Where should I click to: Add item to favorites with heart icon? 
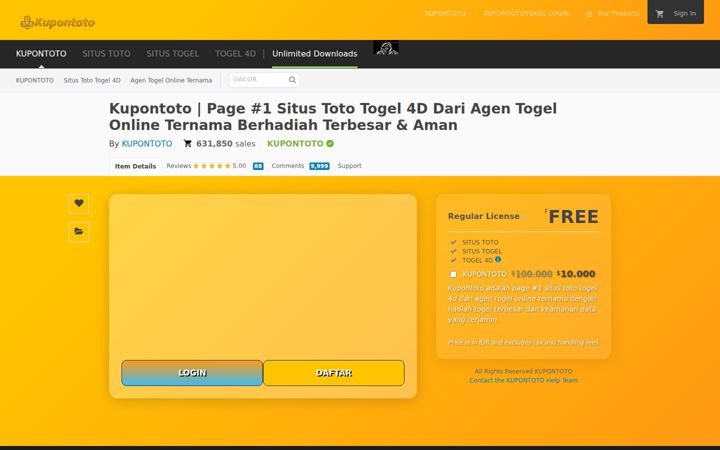pos(79,203)
